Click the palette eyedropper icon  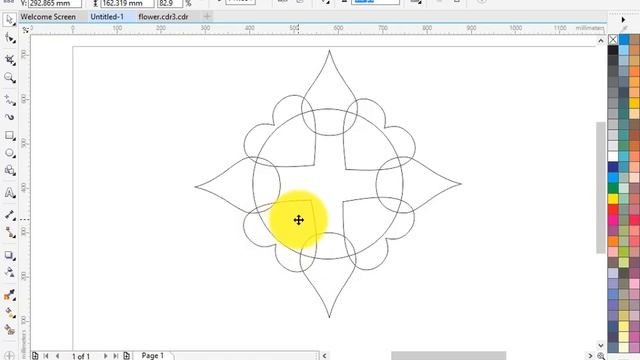pyautogui.click(x=624, y=28)
